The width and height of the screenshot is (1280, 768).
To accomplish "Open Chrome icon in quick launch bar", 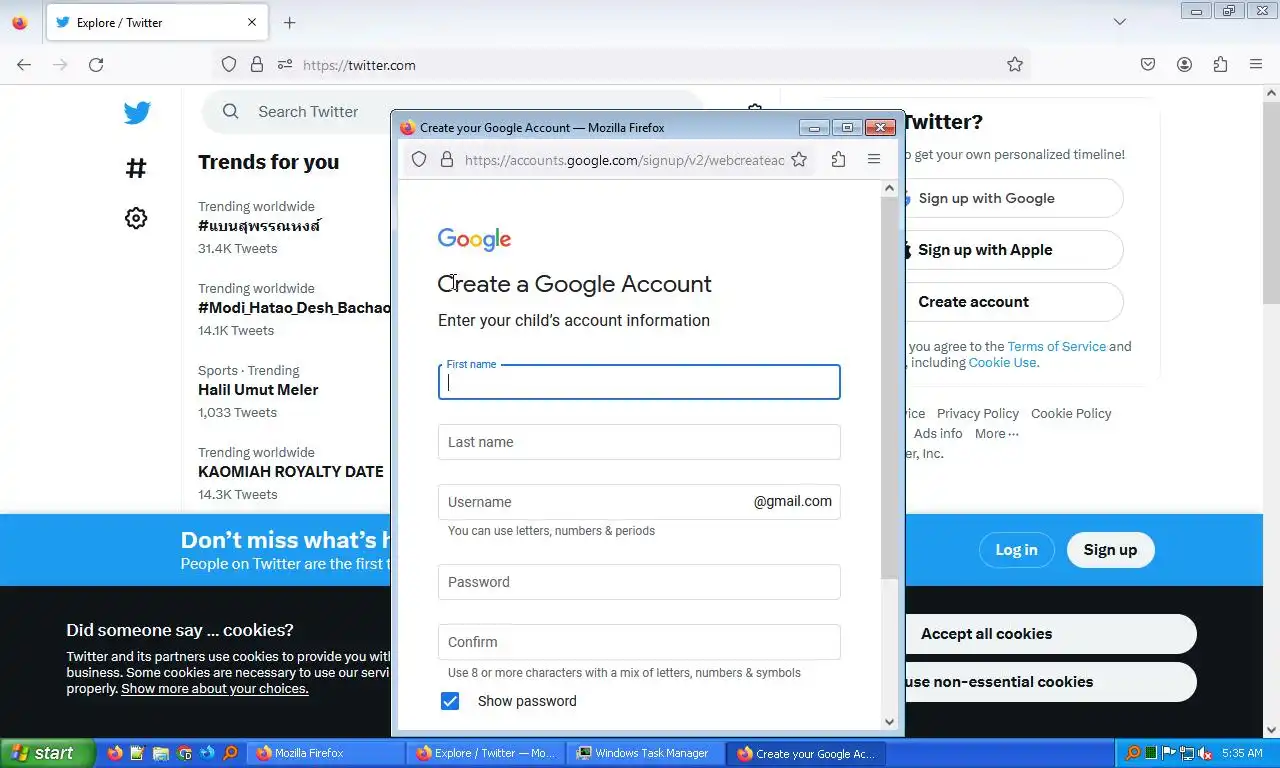I will (x=184, y=753).
